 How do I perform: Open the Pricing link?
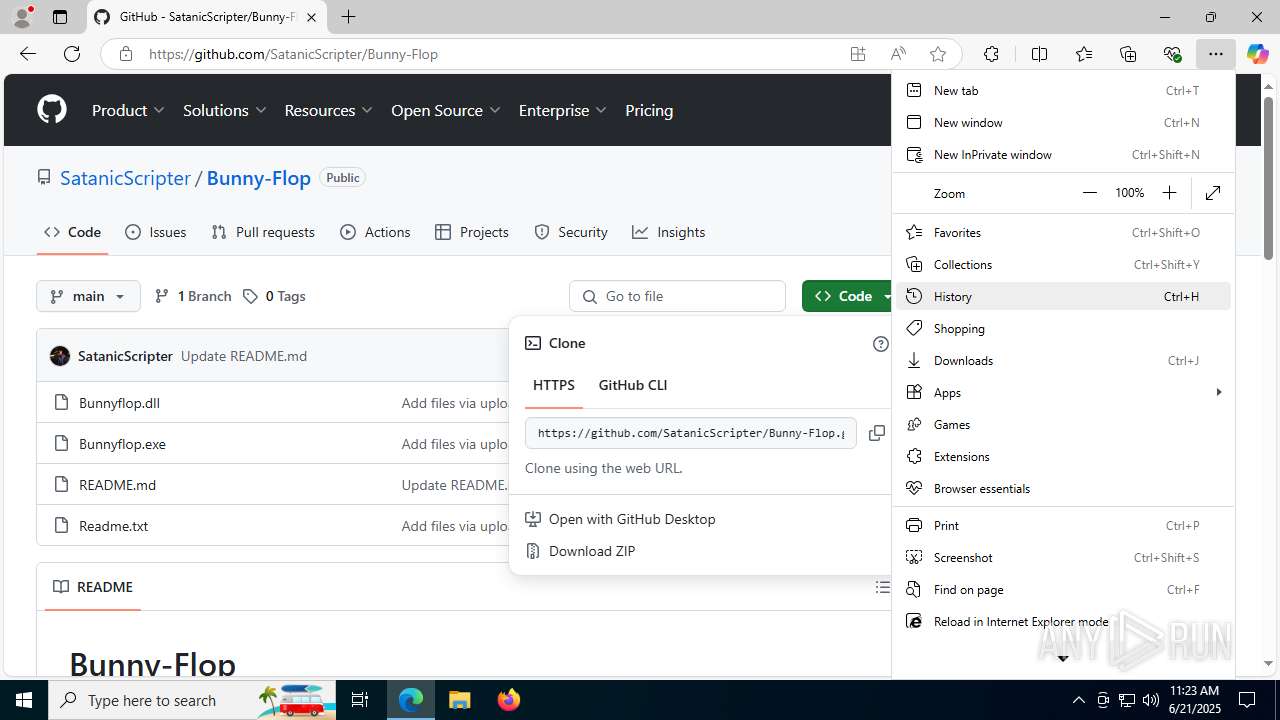coord(649,110)
